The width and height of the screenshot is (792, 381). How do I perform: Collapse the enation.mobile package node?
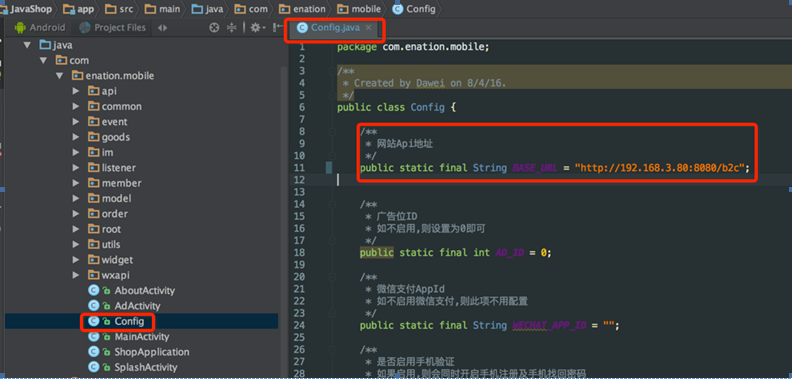[x=60, y=76]
